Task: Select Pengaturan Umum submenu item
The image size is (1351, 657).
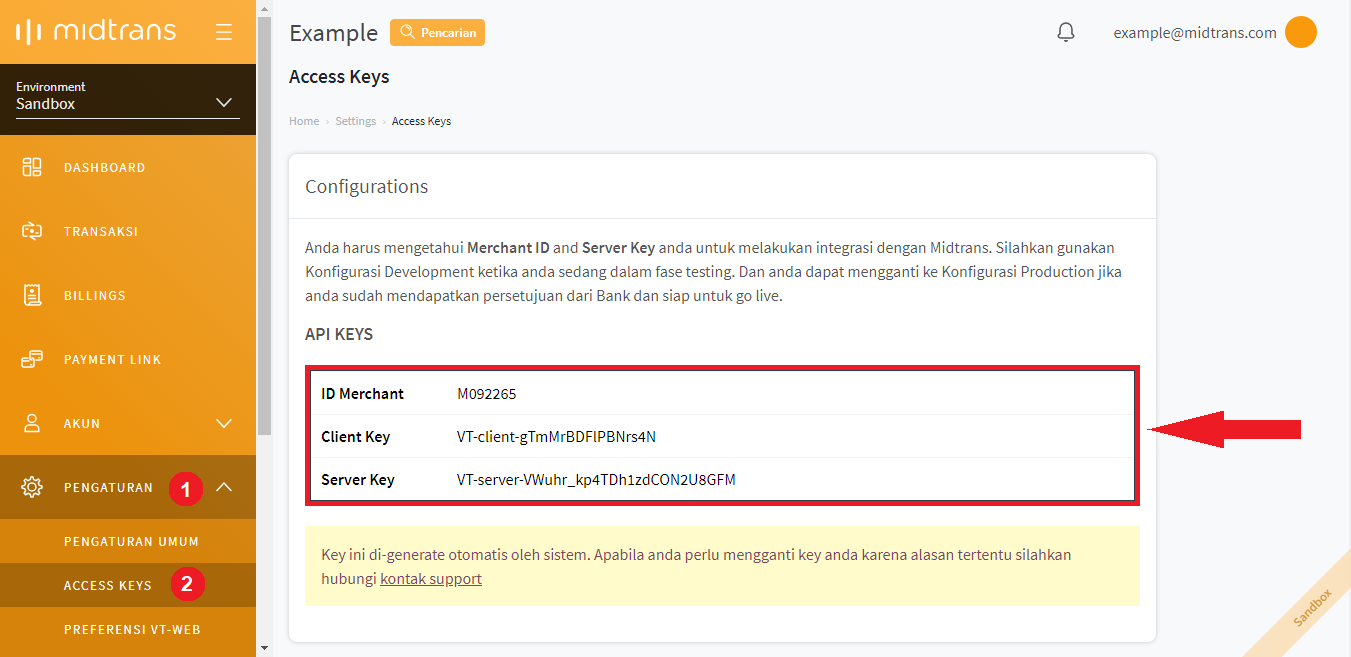Action: click(128, 541)
